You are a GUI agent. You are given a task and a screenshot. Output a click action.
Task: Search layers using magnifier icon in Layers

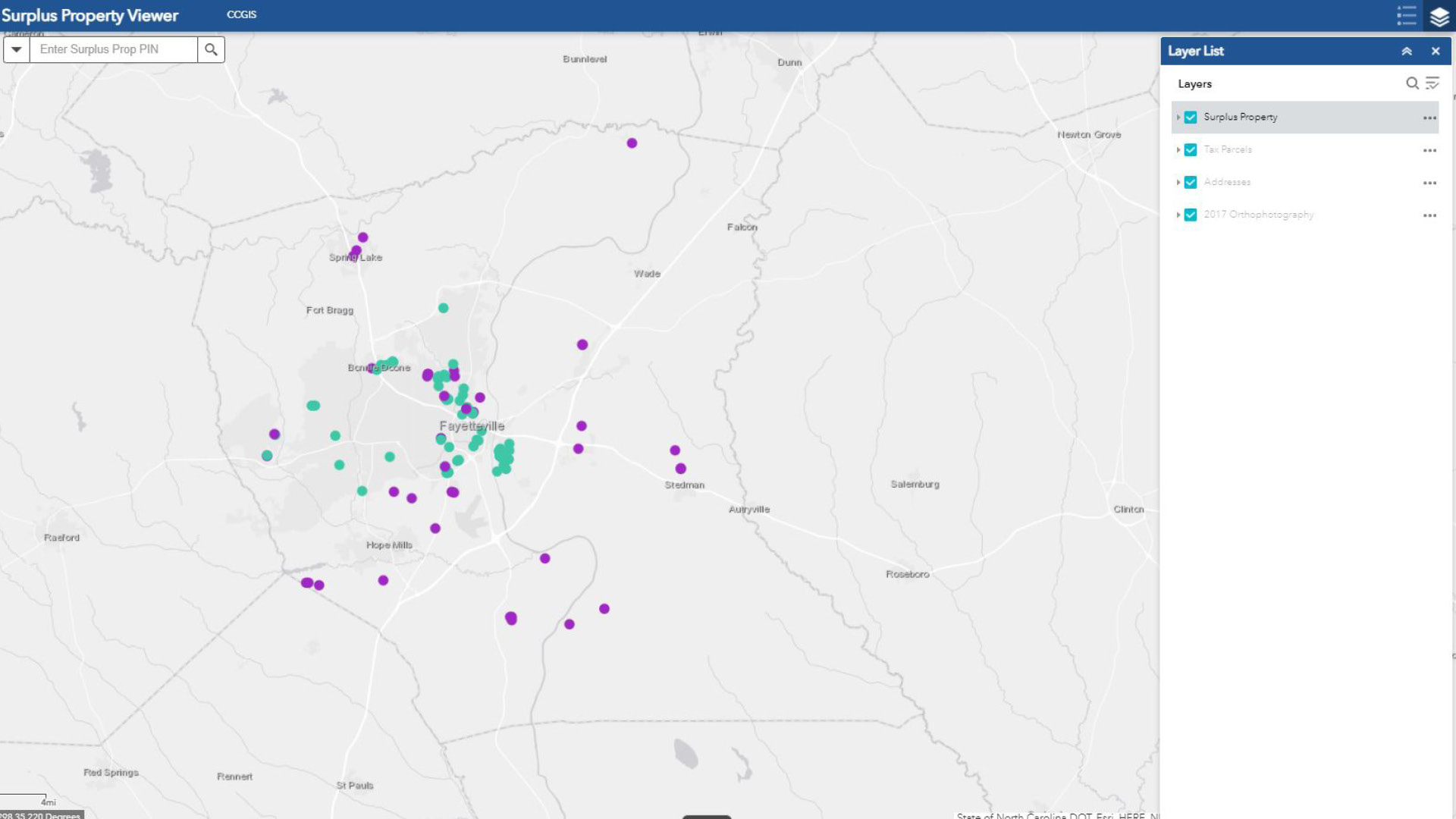[x=1412, y=83]
